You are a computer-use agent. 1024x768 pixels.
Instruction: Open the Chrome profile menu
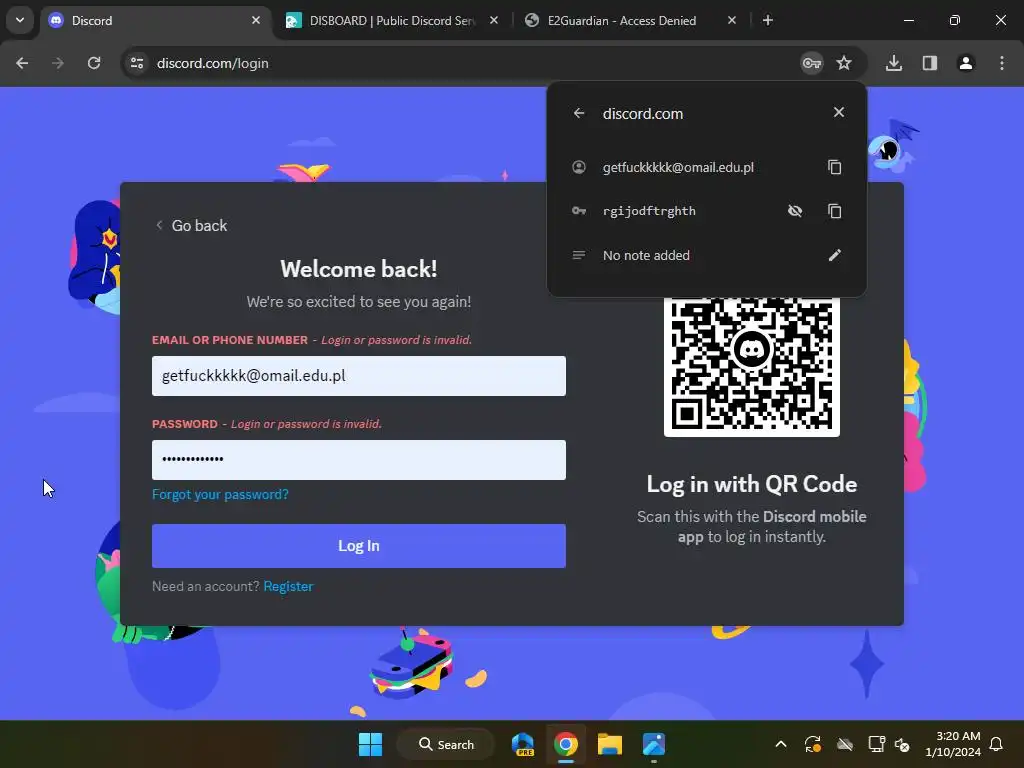[x=966, y=63]
